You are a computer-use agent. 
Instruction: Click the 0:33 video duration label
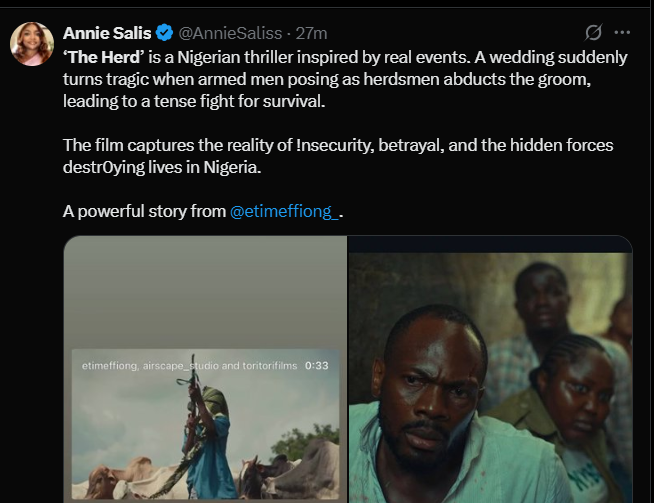[x=317, y=366]
